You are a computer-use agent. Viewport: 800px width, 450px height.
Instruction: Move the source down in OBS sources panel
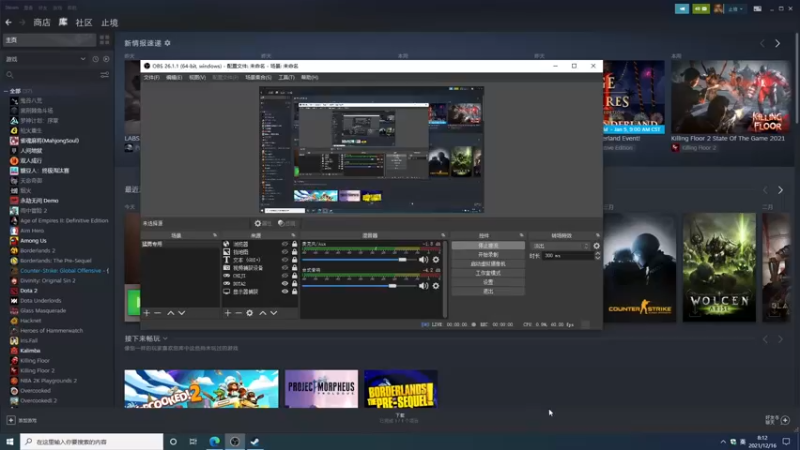pos(274,313)
